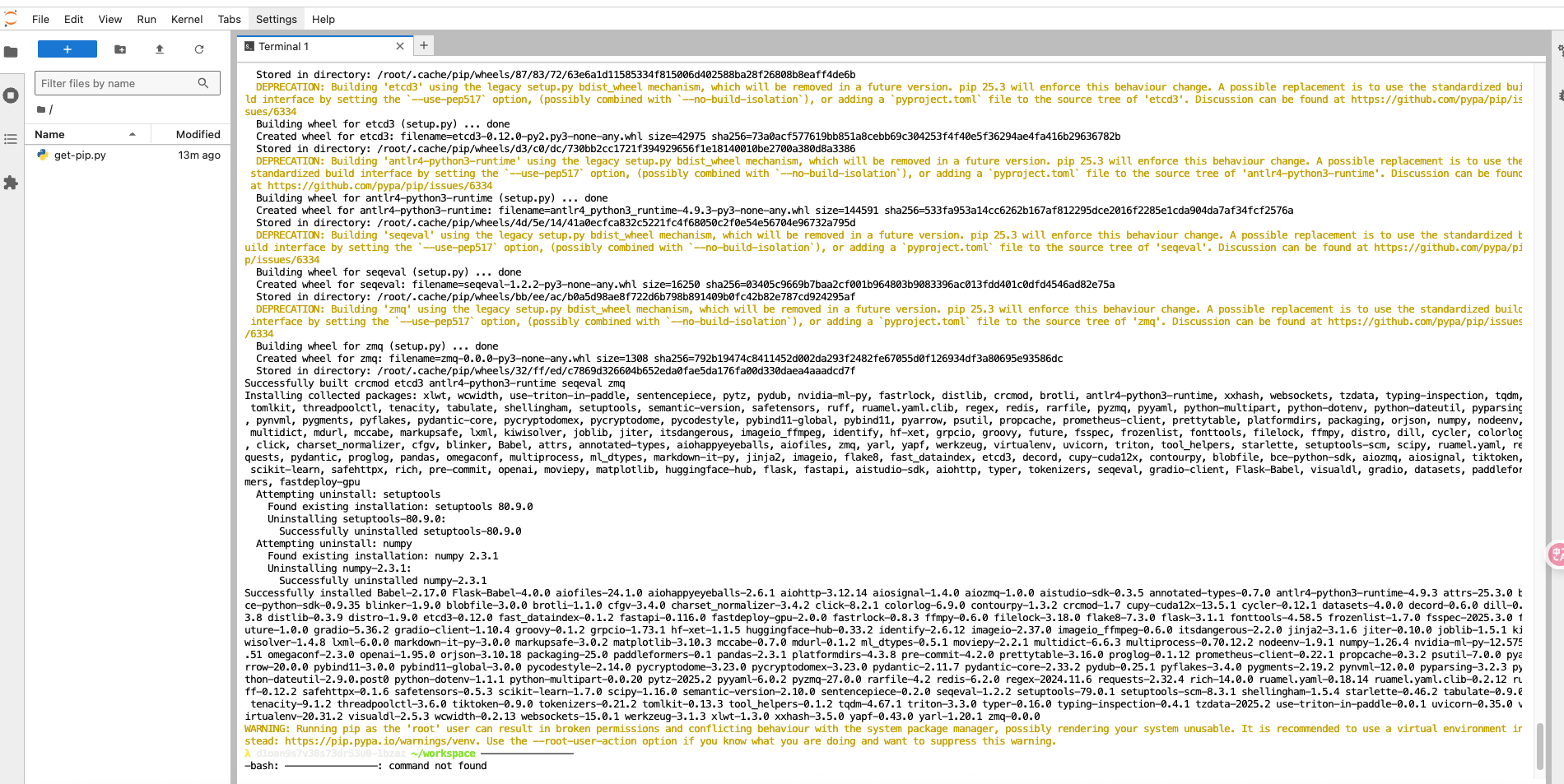1564x784 pixels.
Task: Add a new launcher tab with plus
Action: pyautogui.click(x=424, y=45)
